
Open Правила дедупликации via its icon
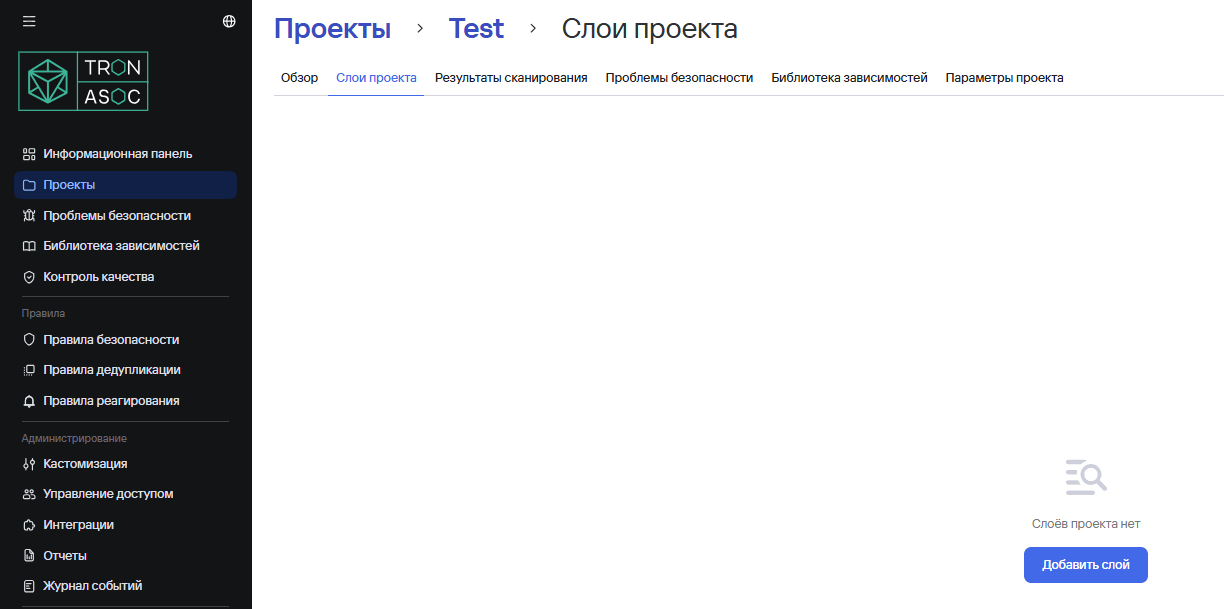tap(28, 369)
